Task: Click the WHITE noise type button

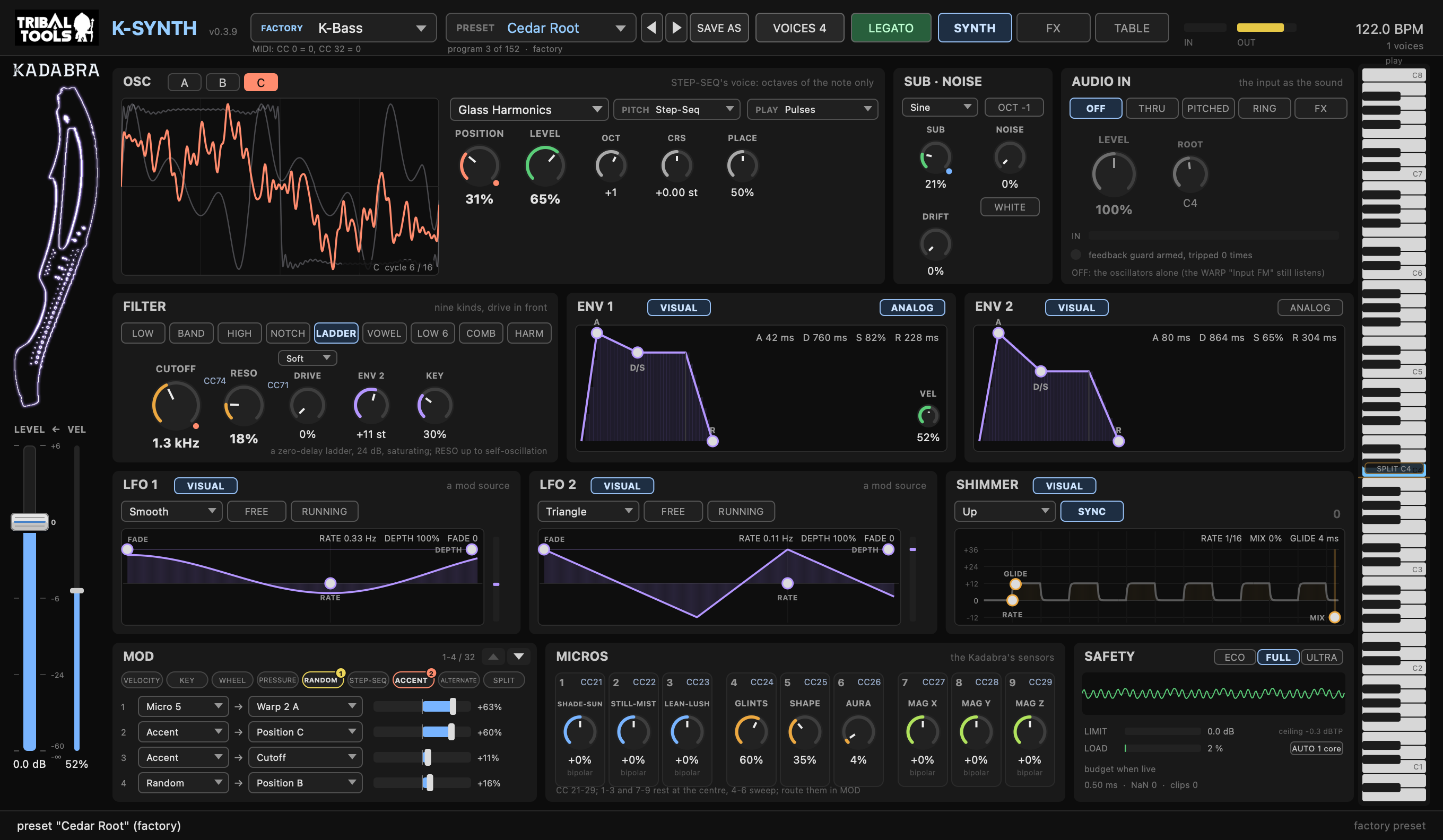Action: (1010, 207)
